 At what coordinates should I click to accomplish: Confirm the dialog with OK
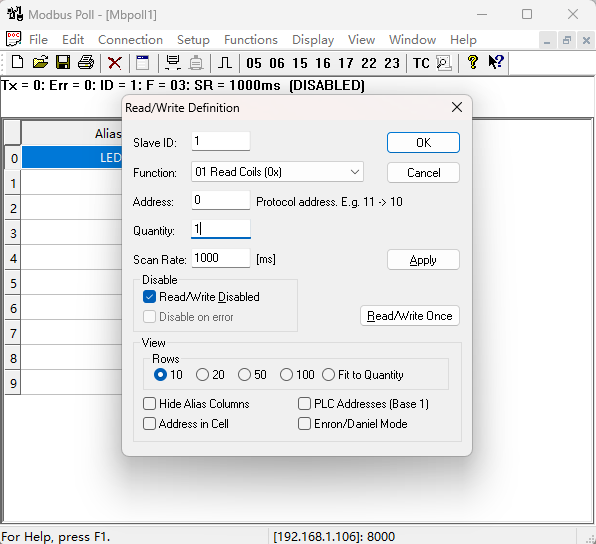[x=423, y=143]
